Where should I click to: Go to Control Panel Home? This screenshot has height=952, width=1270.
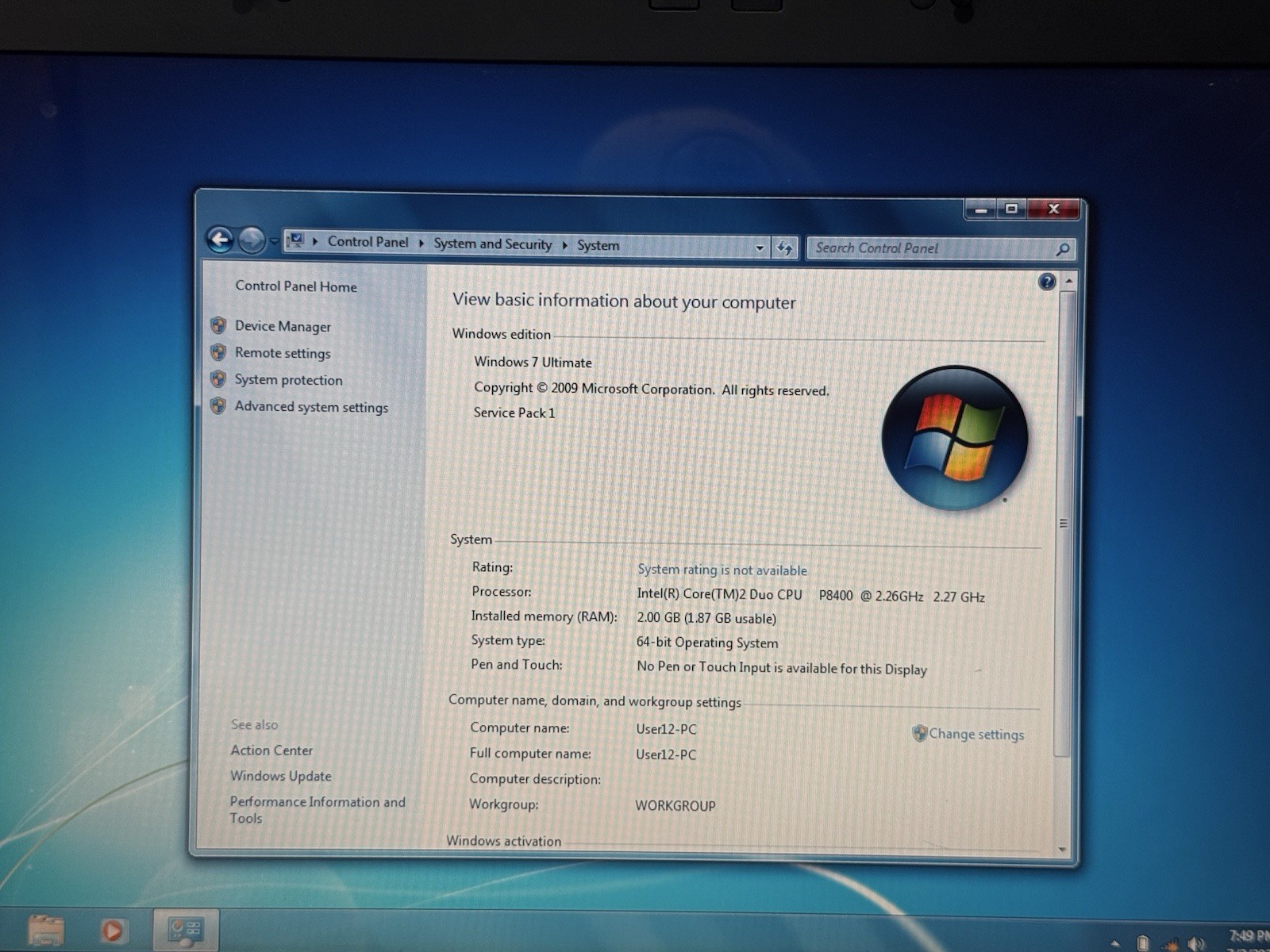pyautogui.click(x=296, y=286)
